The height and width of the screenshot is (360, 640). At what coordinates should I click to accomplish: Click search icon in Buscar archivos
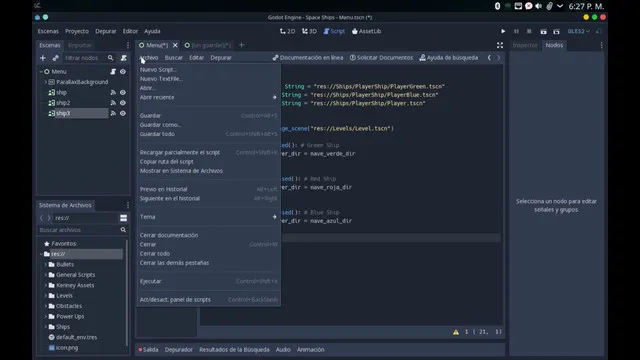pyautogui.click(x=123, y=230)
